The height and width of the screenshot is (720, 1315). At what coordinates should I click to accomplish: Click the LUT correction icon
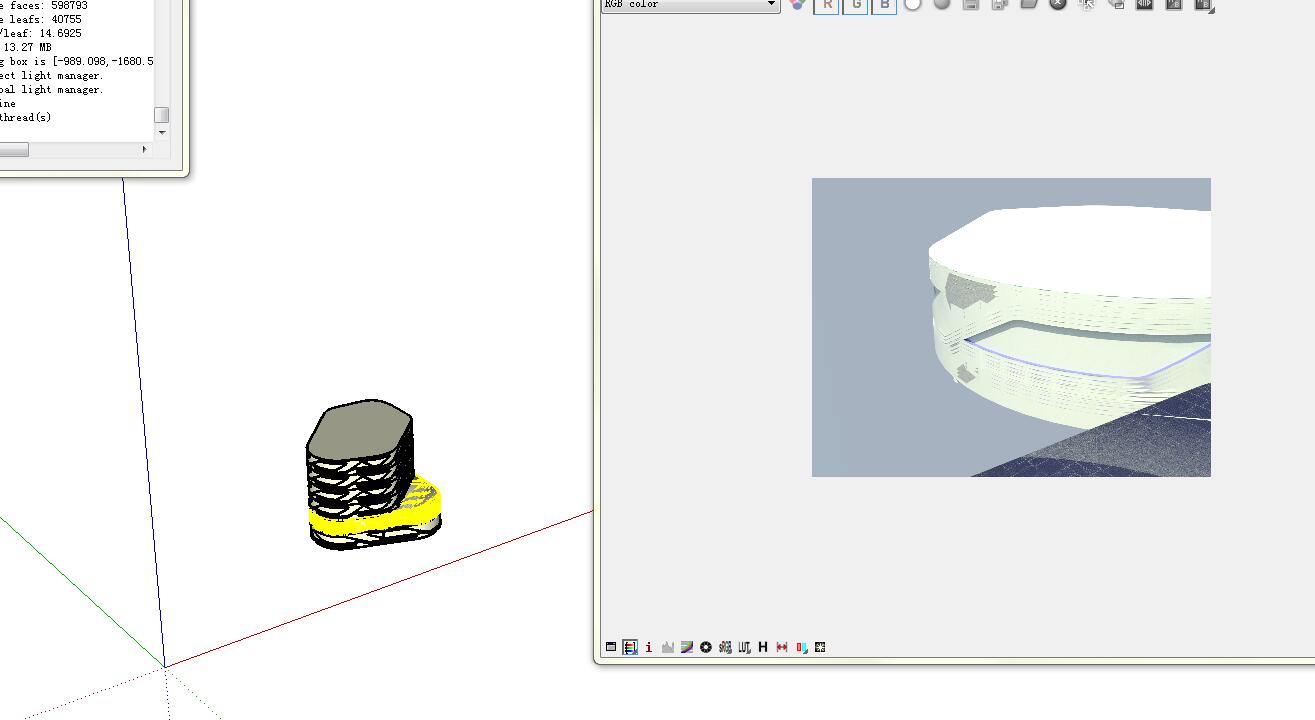coord(744,647)
